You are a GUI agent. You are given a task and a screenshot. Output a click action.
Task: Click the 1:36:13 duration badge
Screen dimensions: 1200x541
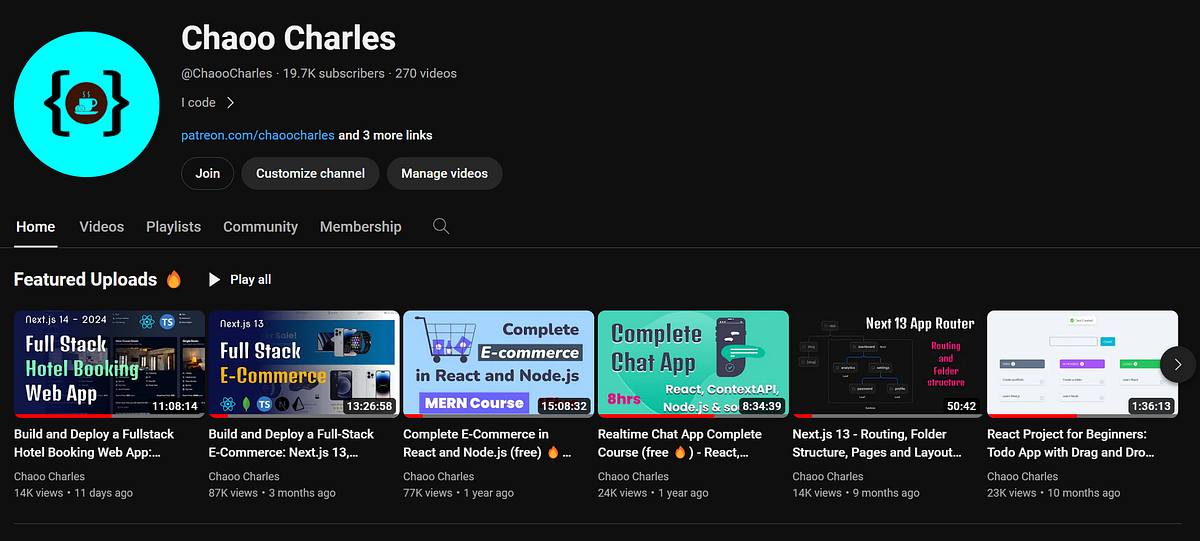click(1151, 406)
